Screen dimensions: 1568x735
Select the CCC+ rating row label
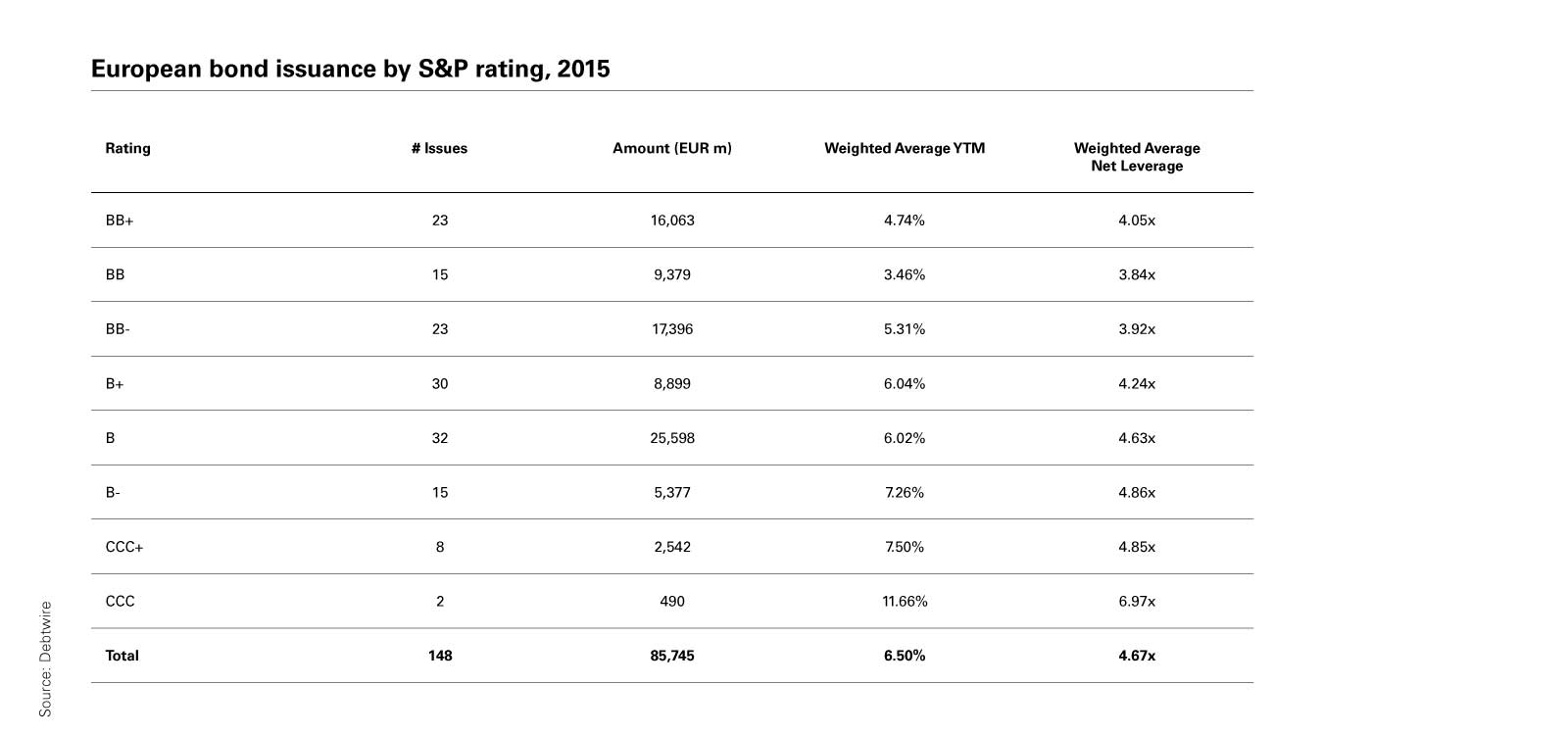124,547
